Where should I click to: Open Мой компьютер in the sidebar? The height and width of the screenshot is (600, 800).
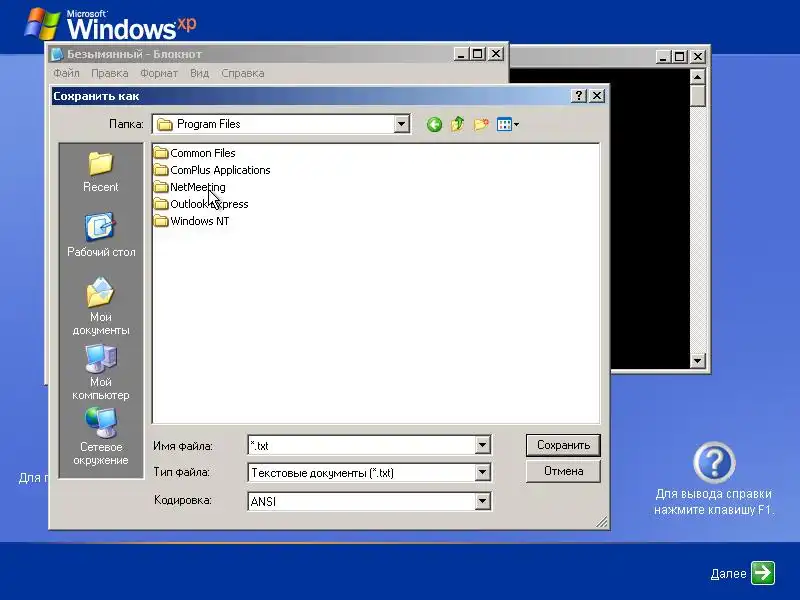tap(101, 372)
